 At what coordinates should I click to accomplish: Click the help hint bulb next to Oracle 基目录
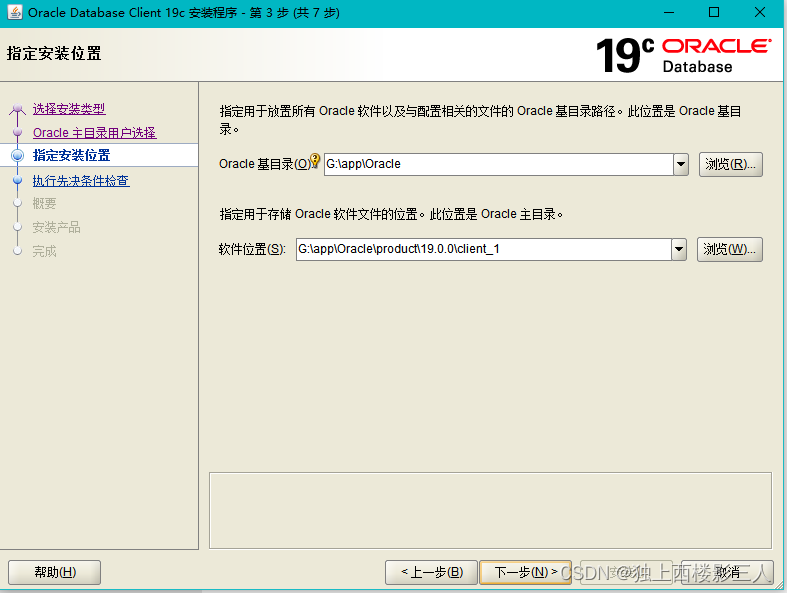(315, 160)
